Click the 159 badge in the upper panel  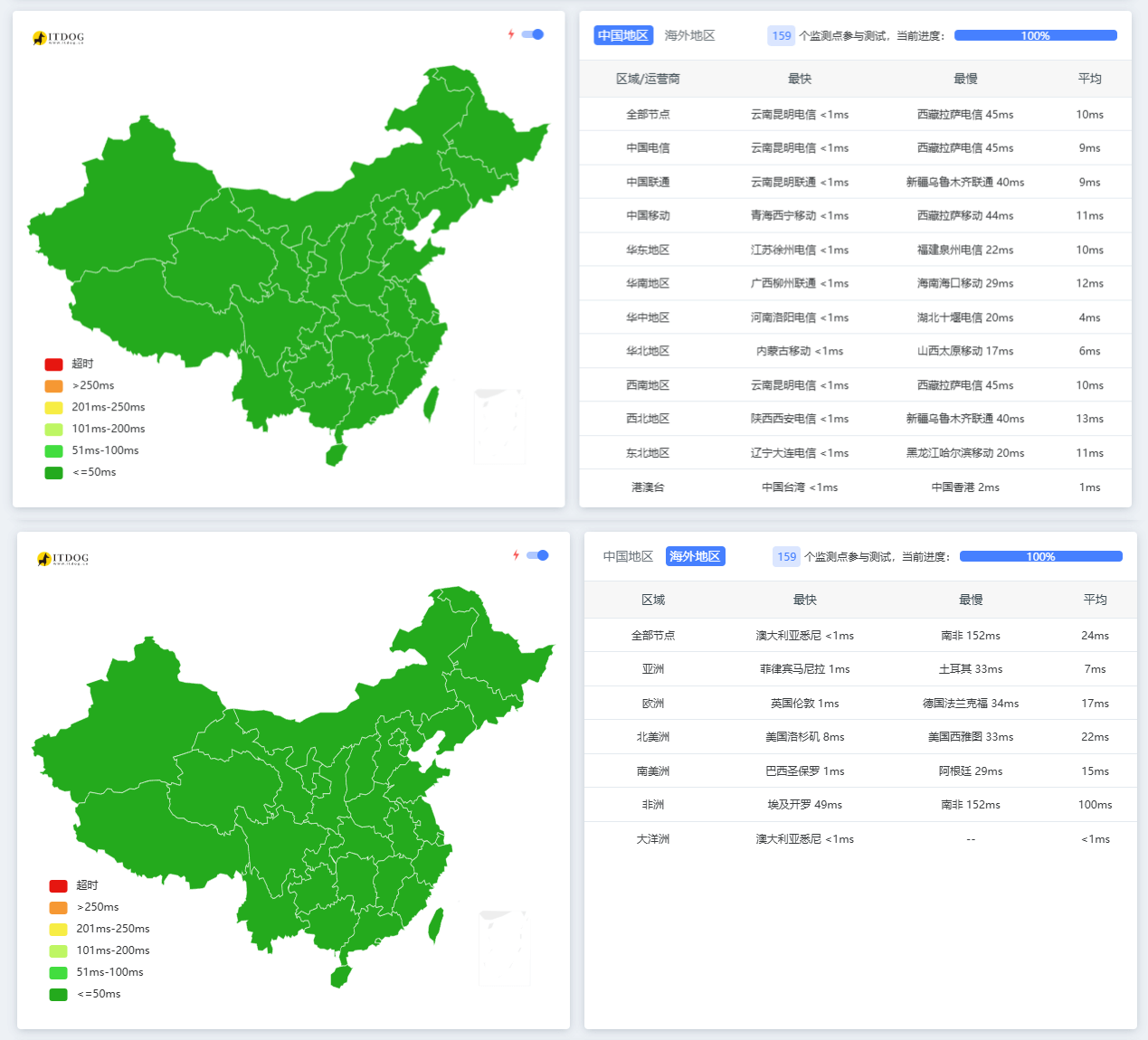click(x=782, y=36)
